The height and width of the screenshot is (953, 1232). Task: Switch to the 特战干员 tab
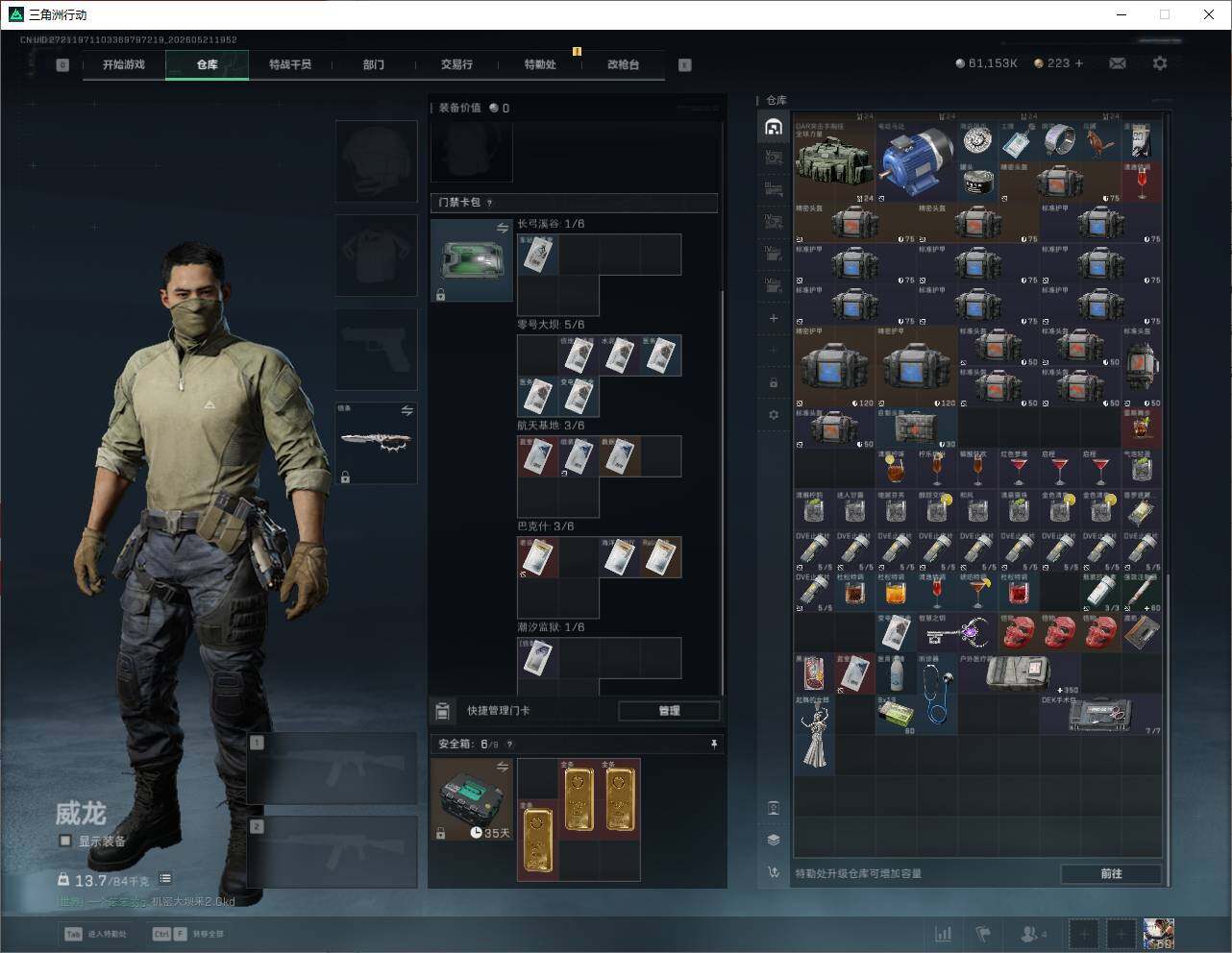290,64
